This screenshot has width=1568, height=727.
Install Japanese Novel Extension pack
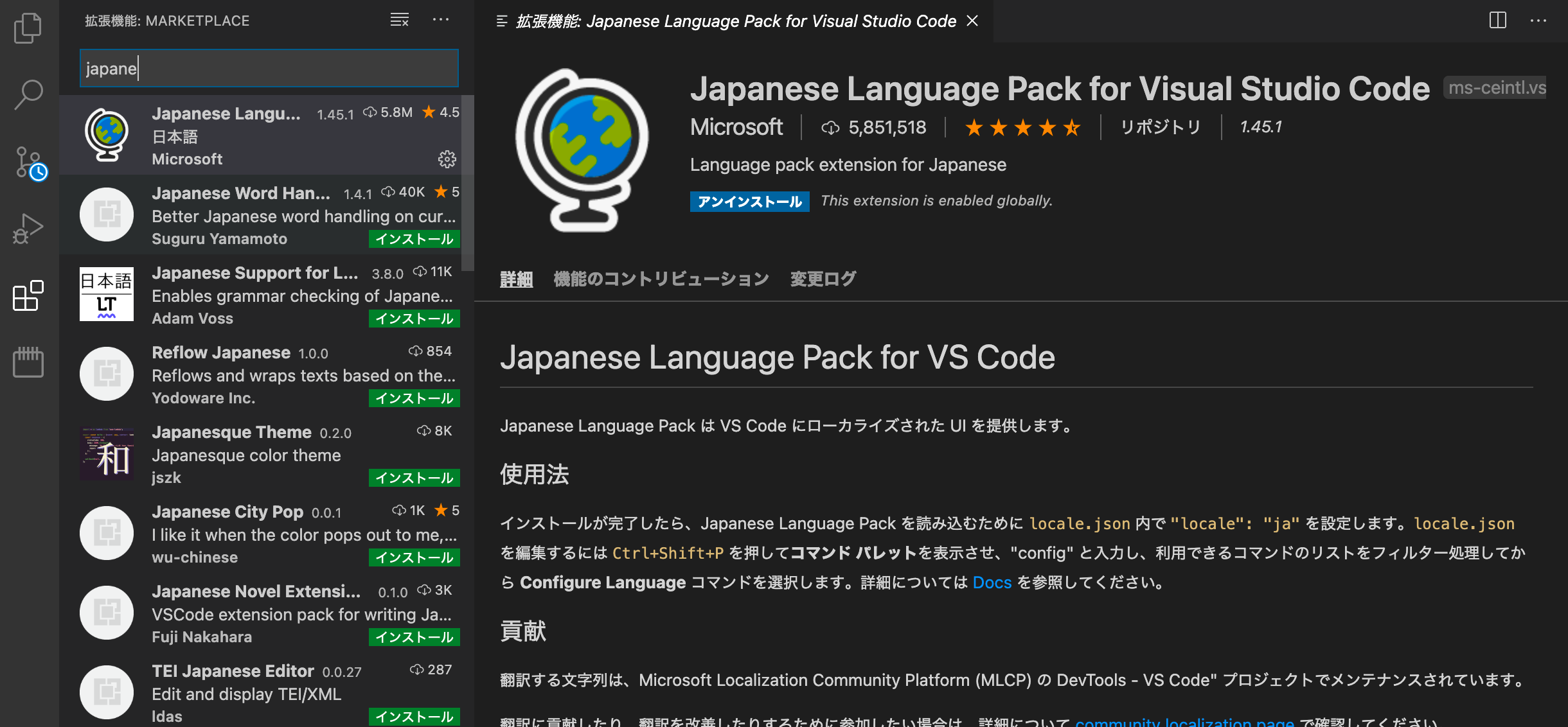[414, 637]
